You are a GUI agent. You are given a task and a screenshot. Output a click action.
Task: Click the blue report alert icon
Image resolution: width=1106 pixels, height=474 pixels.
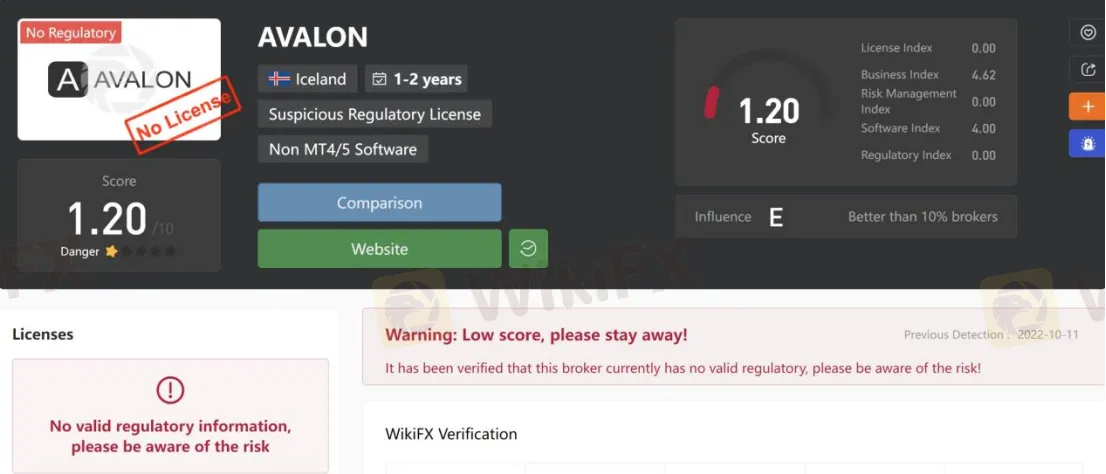click(x=1088, y=143)
